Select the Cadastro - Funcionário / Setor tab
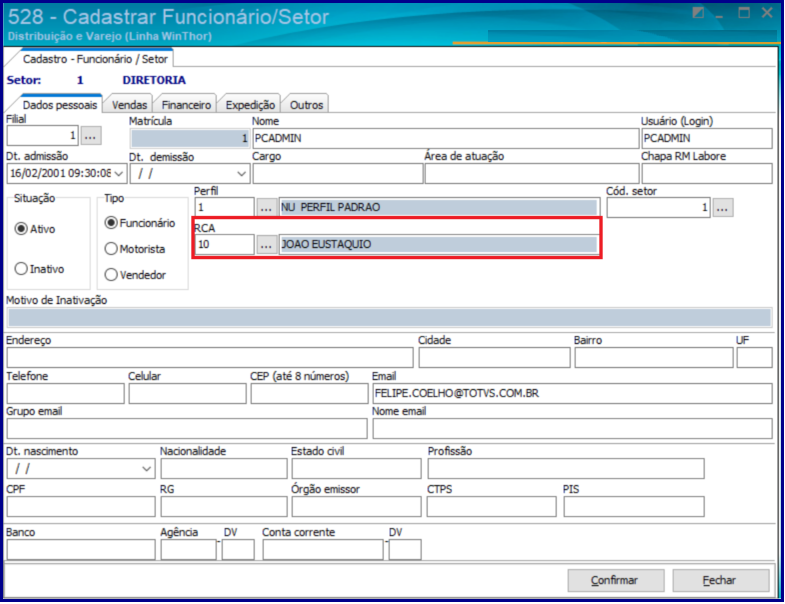785x604 pixels. coord(95,59)
